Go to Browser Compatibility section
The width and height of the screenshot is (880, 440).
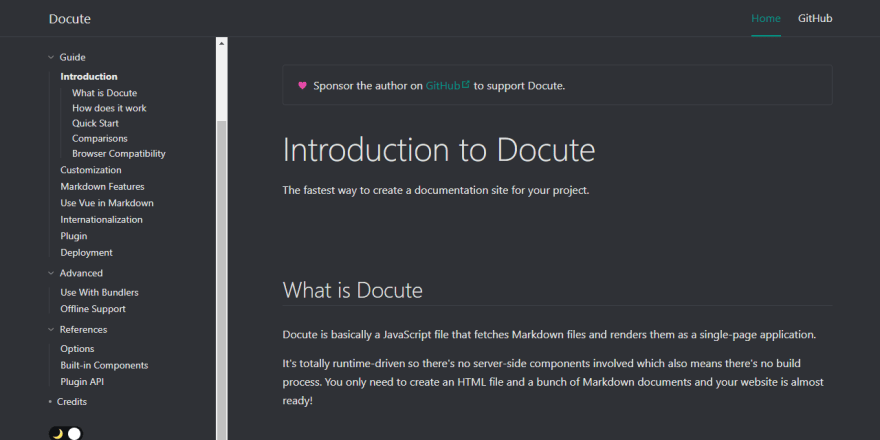[119, 154]
